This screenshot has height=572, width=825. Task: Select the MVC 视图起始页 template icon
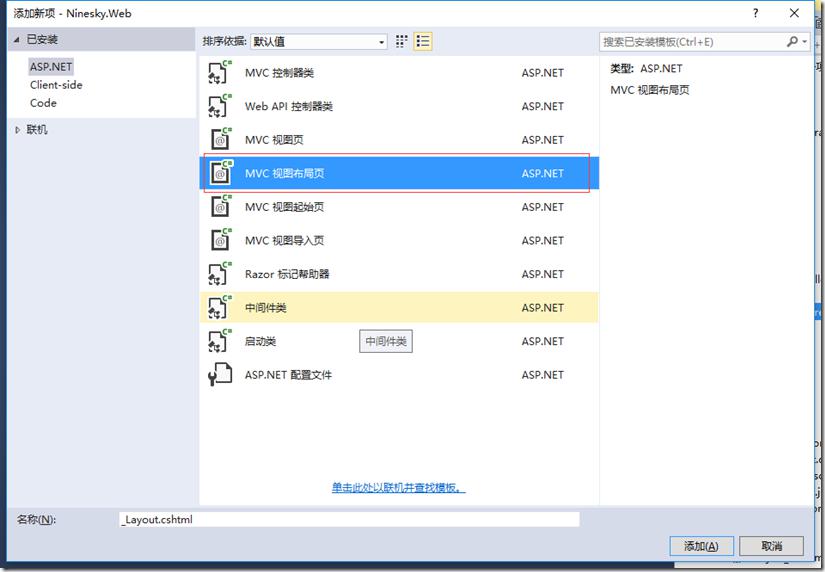pos(220,207)
